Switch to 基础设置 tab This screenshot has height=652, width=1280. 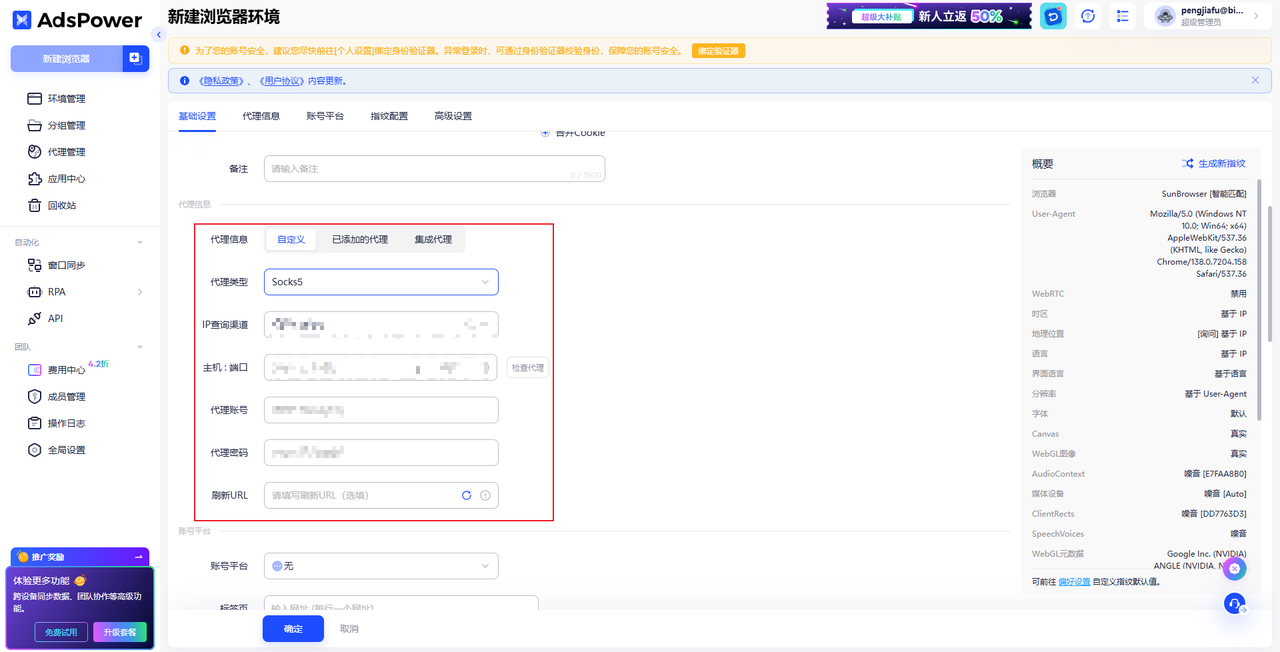[197, 116]
